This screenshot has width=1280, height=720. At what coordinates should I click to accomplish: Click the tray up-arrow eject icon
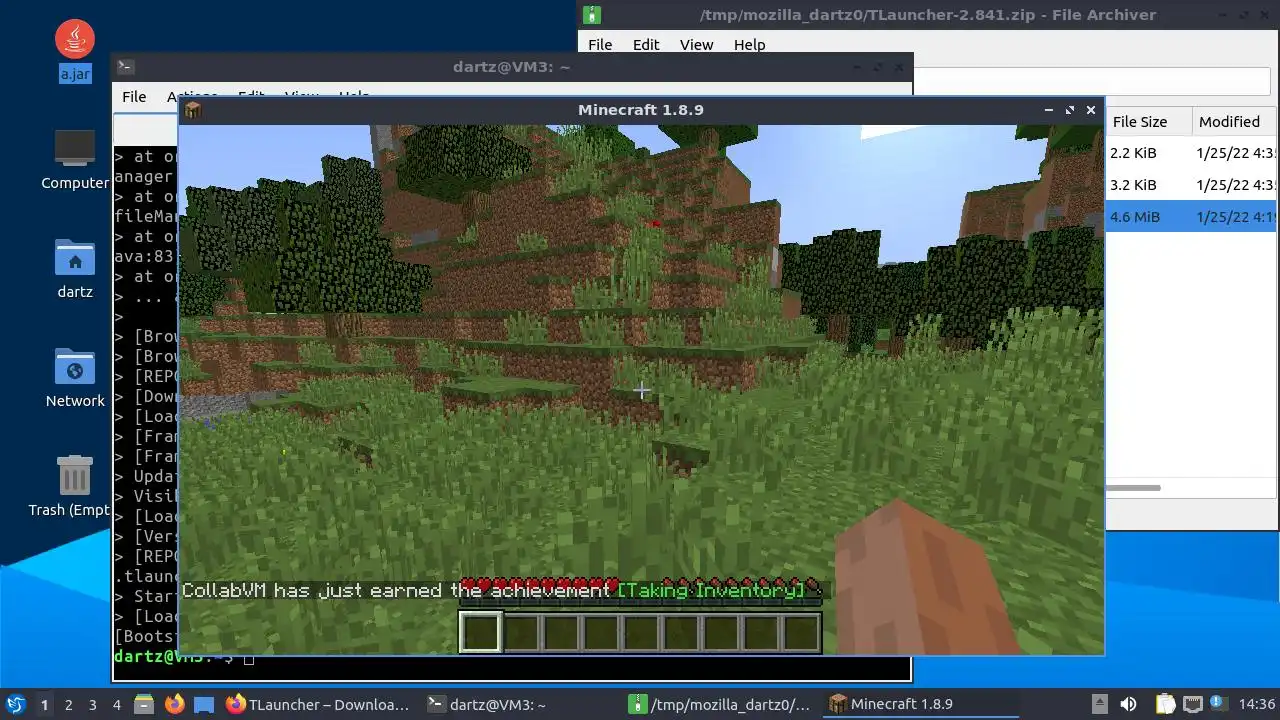pyautogui.click(x=1099, y=704)
